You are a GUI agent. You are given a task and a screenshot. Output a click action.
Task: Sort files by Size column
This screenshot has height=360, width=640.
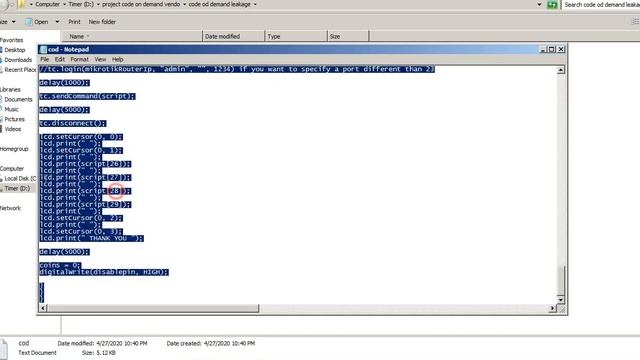pos(348,36)
